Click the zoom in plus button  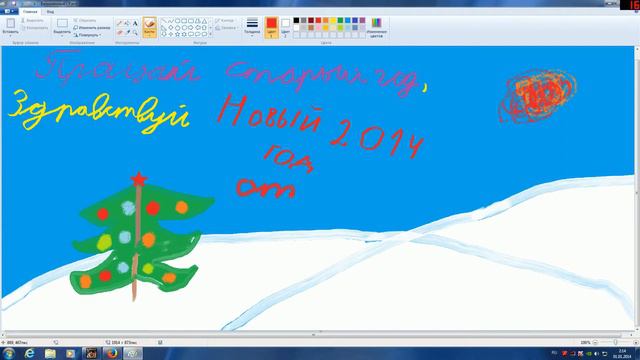[x=635, y=342]
